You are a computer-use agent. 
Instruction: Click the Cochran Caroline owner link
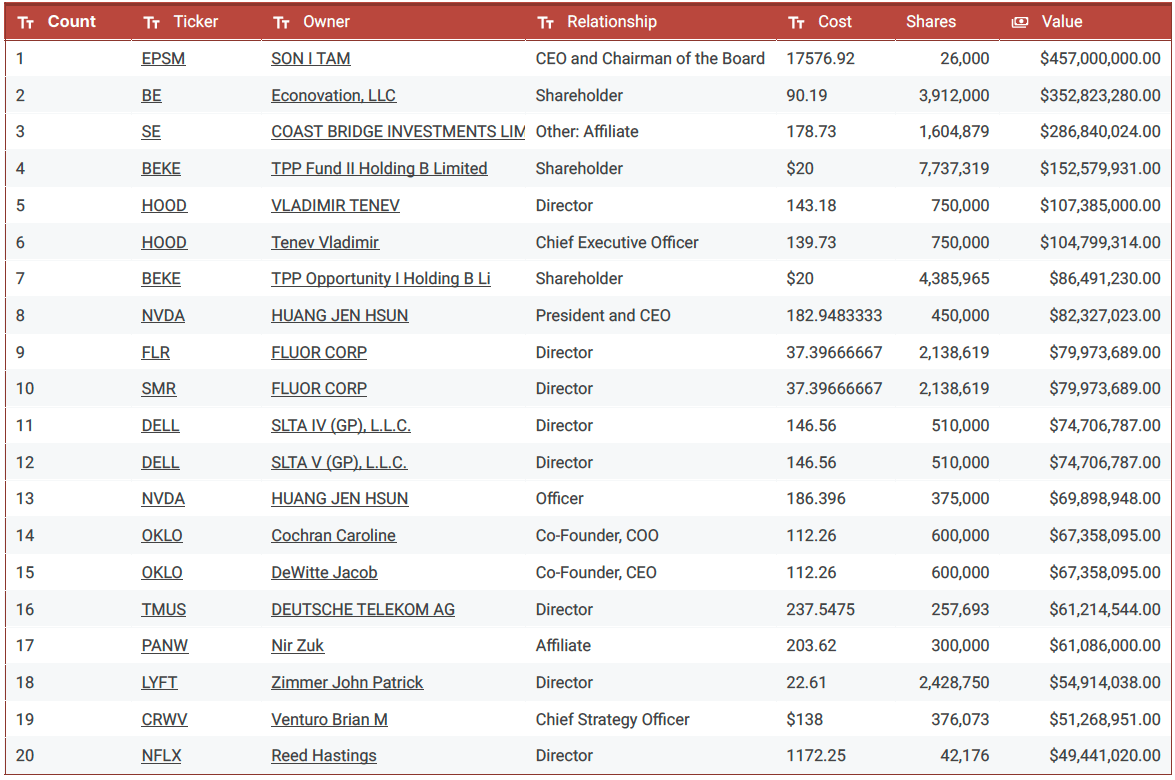333,536
